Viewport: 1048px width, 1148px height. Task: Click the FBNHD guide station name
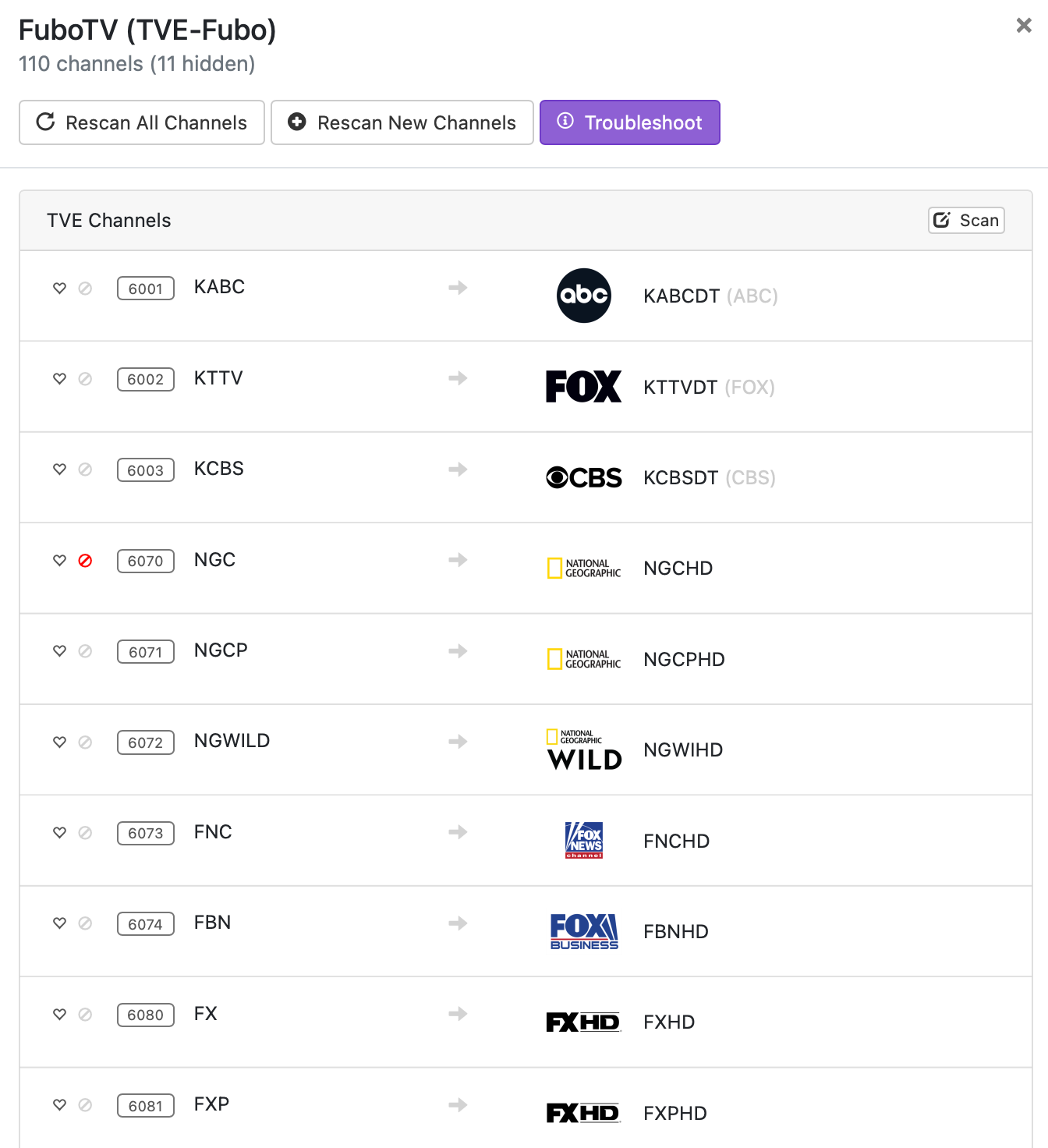coord(675,931)
